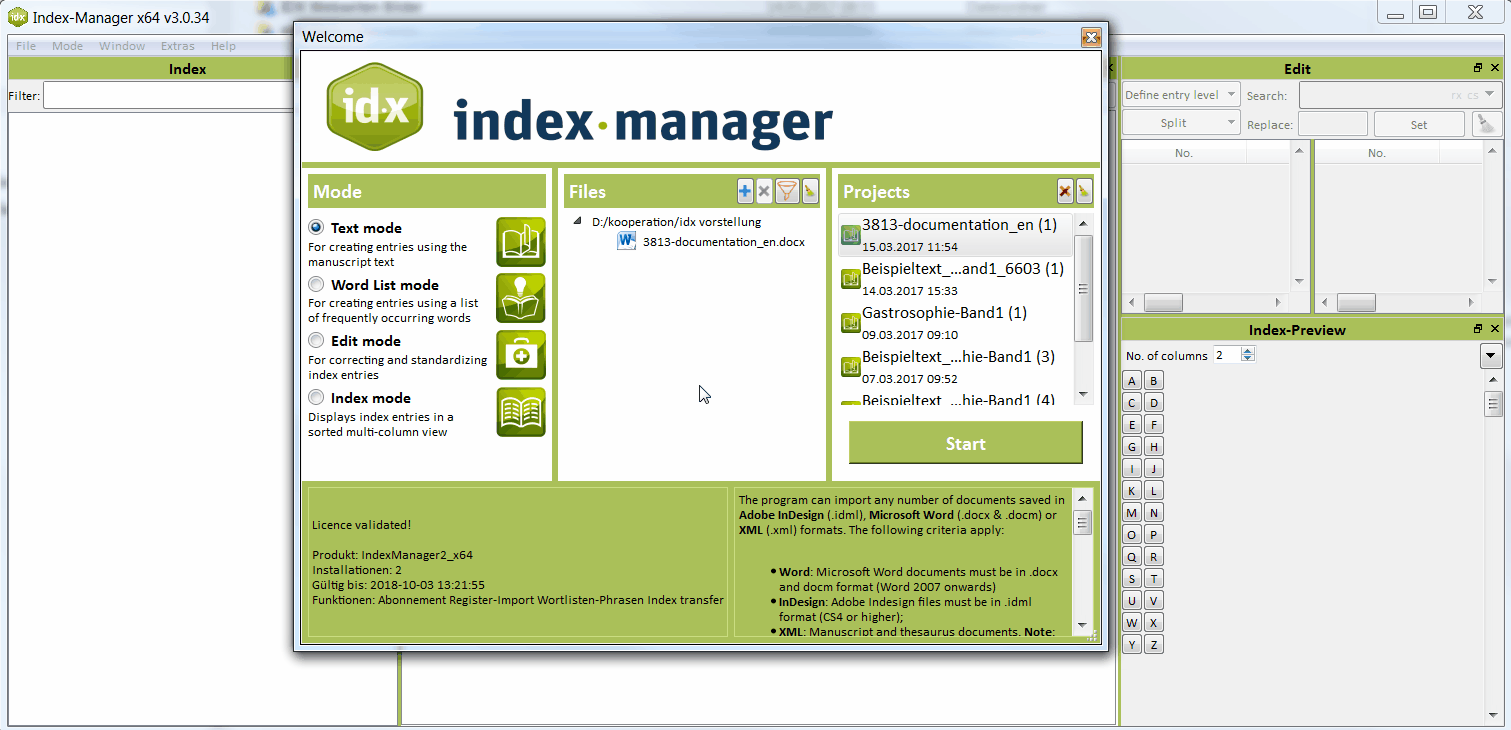The height and width of the screenshot is (730, 1511).
Task: Open the Define entry level dropdown
Action: (x=1180, y=94)
